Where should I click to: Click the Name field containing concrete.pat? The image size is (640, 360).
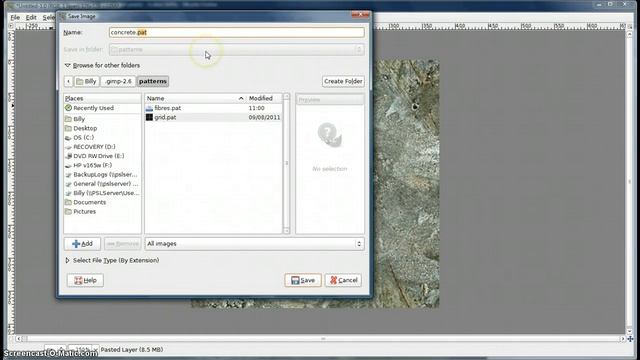pos(237,32)
